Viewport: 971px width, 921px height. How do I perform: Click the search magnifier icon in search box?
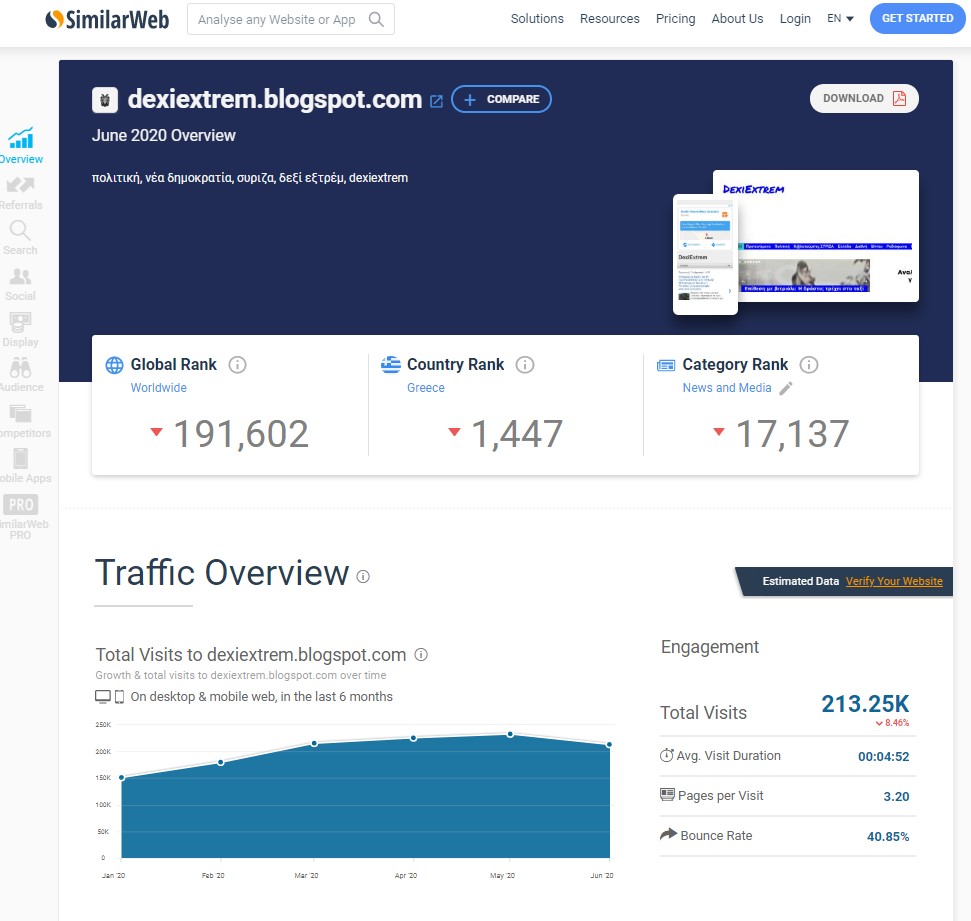point(376,19)
